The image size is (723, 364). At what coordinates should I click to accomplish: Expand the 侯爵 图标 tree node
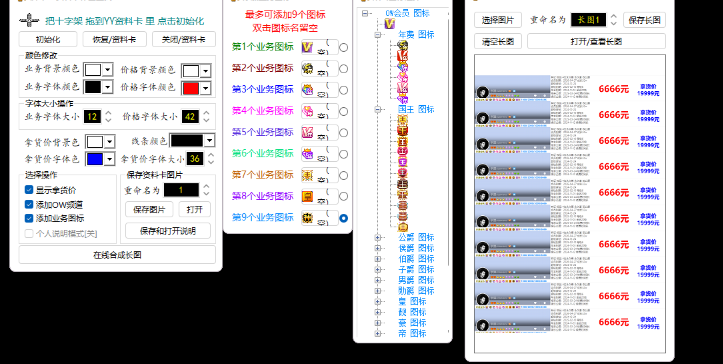[378, 248]
